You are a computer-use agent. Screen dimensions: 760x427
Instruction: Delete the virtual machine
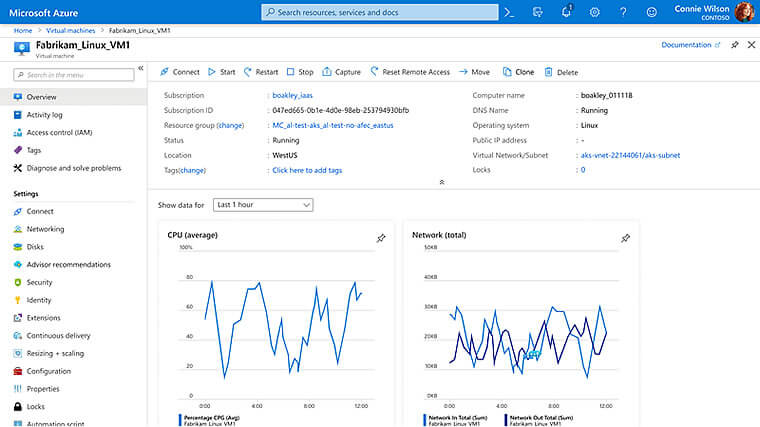pyautogui.click(x=561, y=72)
